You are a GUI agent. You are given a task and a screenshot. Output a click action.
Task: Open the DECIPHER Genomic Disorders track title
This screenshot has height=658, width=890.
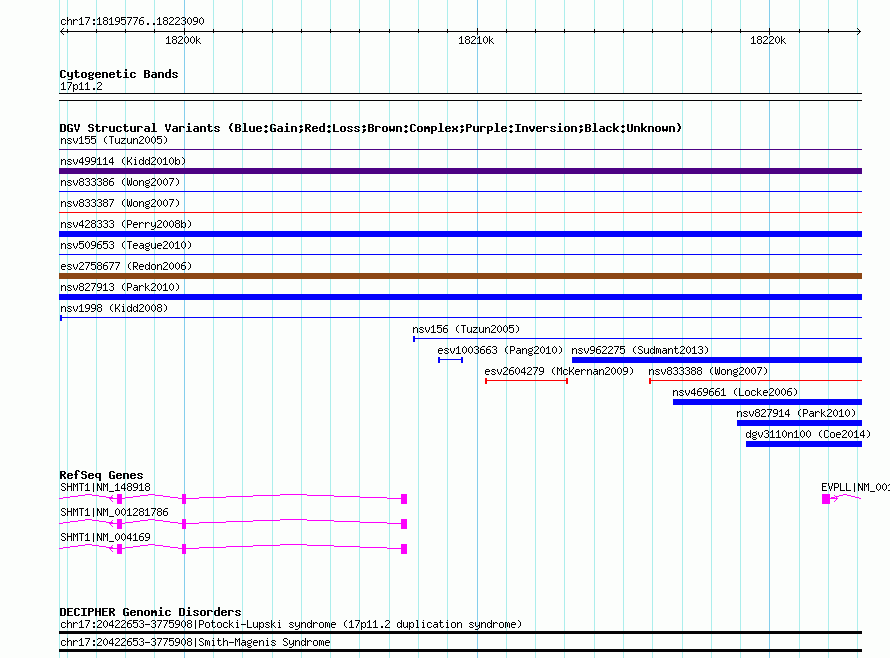coord(150,612)
